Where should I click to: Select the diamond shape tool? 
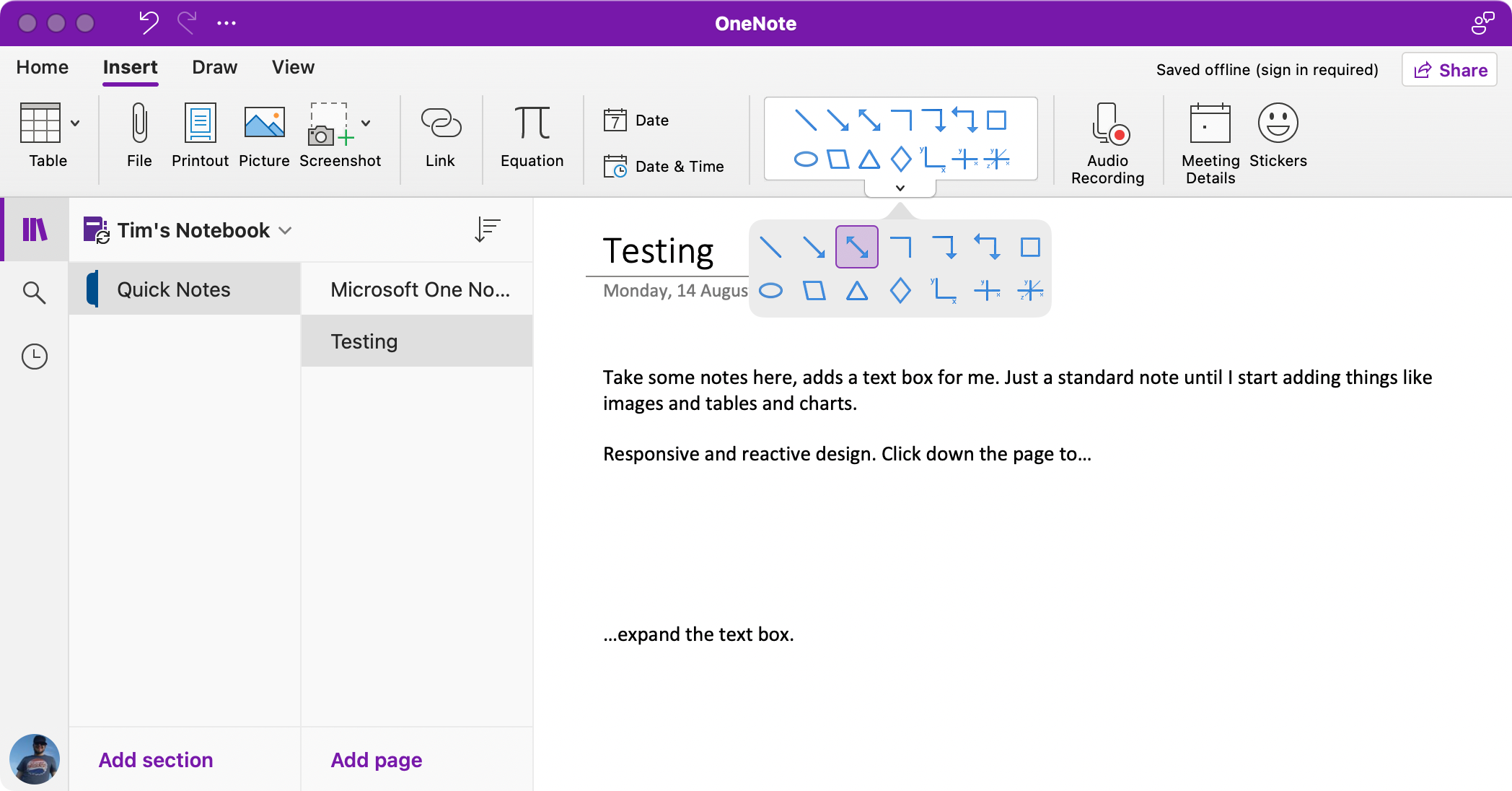(x=899, y=291)
